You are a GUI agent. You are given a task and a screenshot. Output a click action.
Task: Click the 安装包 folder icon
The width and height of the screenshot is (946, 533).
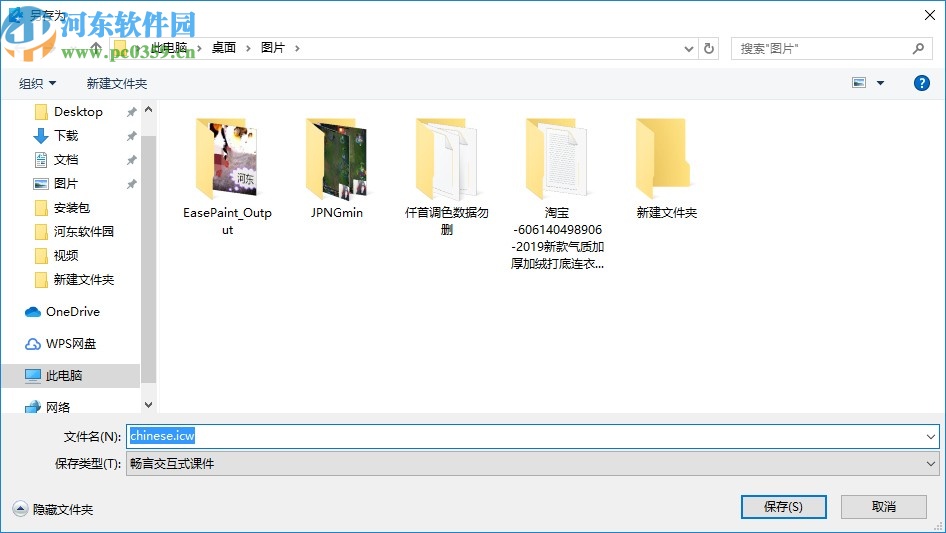(x=41, y=208)
